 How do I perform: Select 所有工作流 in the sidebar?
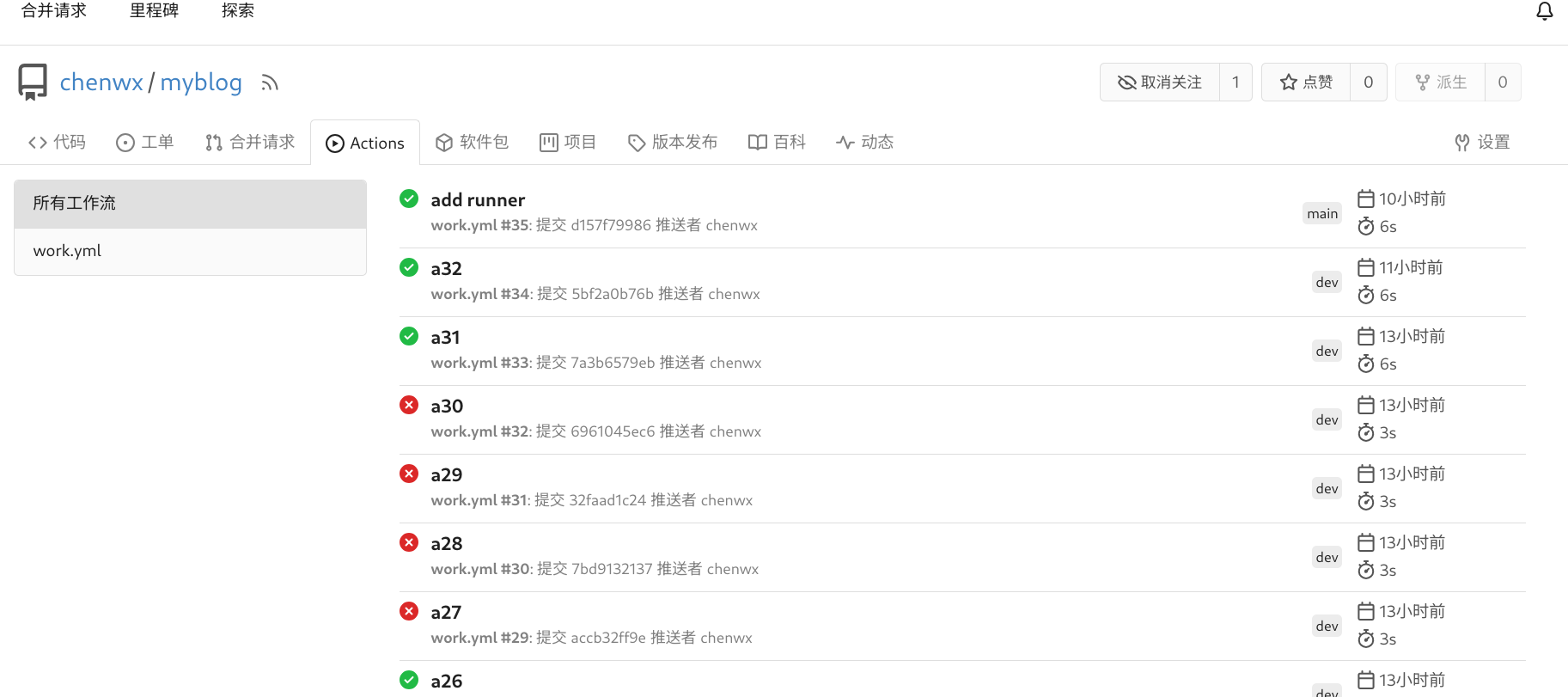coord(75,204)
